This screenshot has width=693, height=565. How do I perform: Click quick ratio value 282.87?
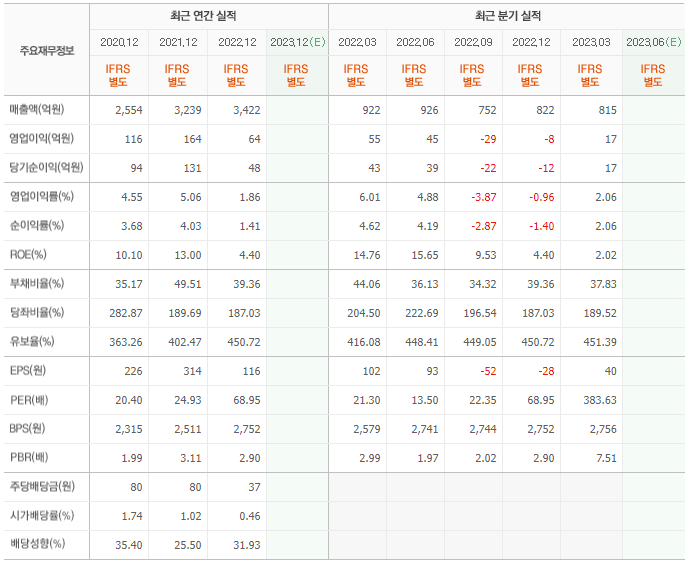126,313
